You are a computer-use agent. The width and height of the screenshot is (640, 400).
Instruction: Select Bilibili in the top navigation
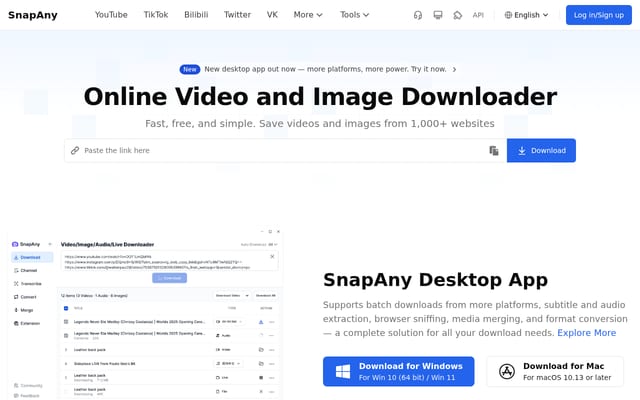196,15
